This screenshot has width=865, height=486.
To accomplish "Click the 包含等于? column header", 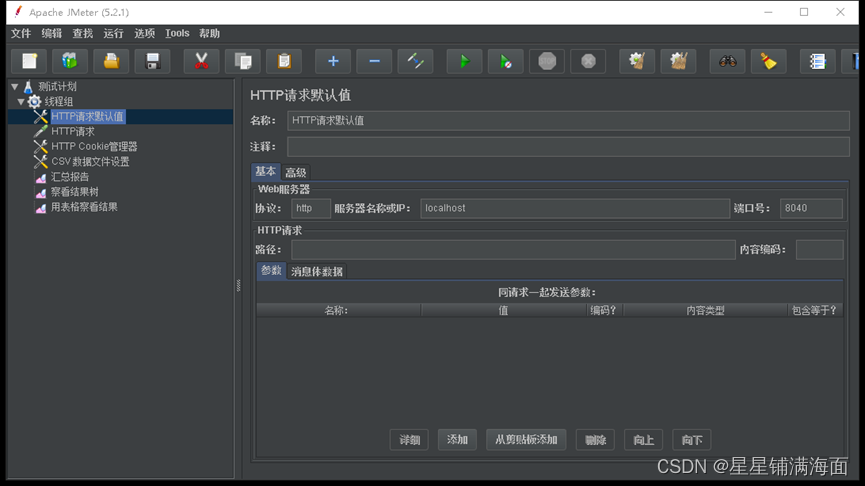I will 815,311.
